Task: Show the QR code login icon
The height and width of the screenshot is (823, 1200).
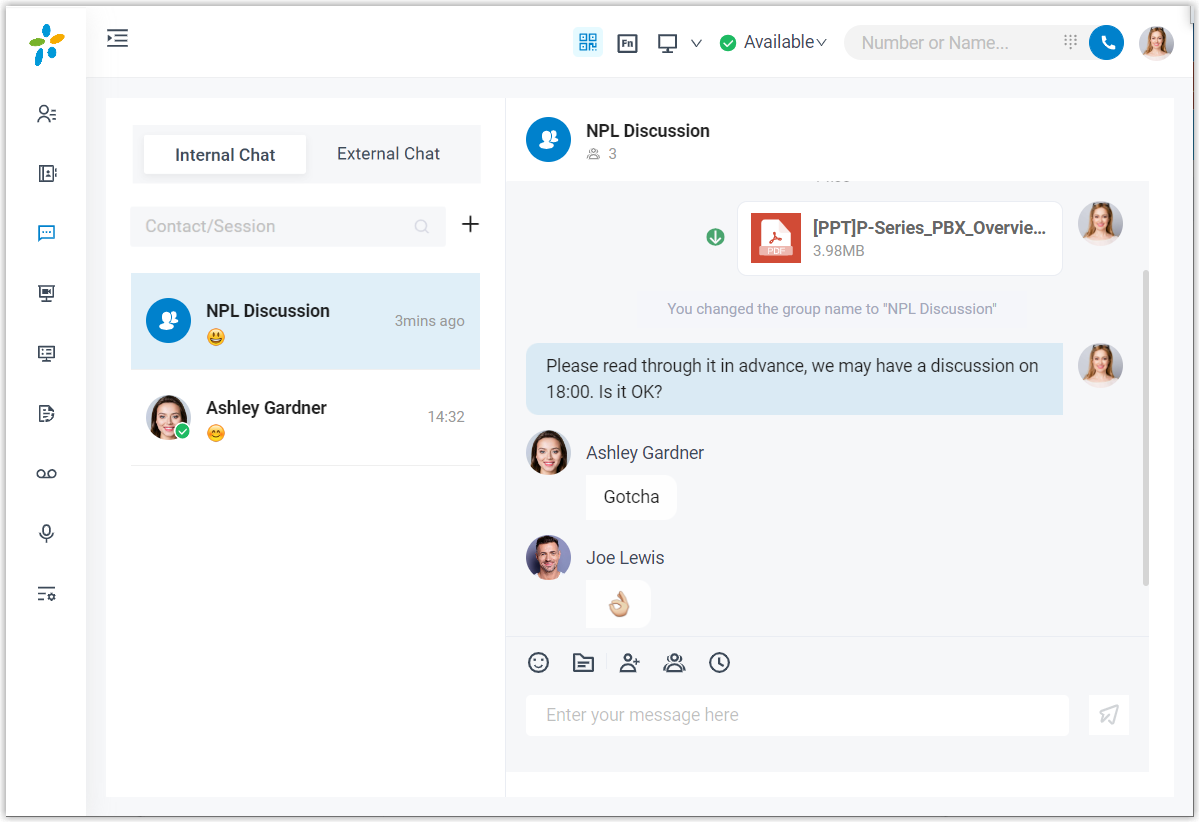Action: (x=588, y=43)
